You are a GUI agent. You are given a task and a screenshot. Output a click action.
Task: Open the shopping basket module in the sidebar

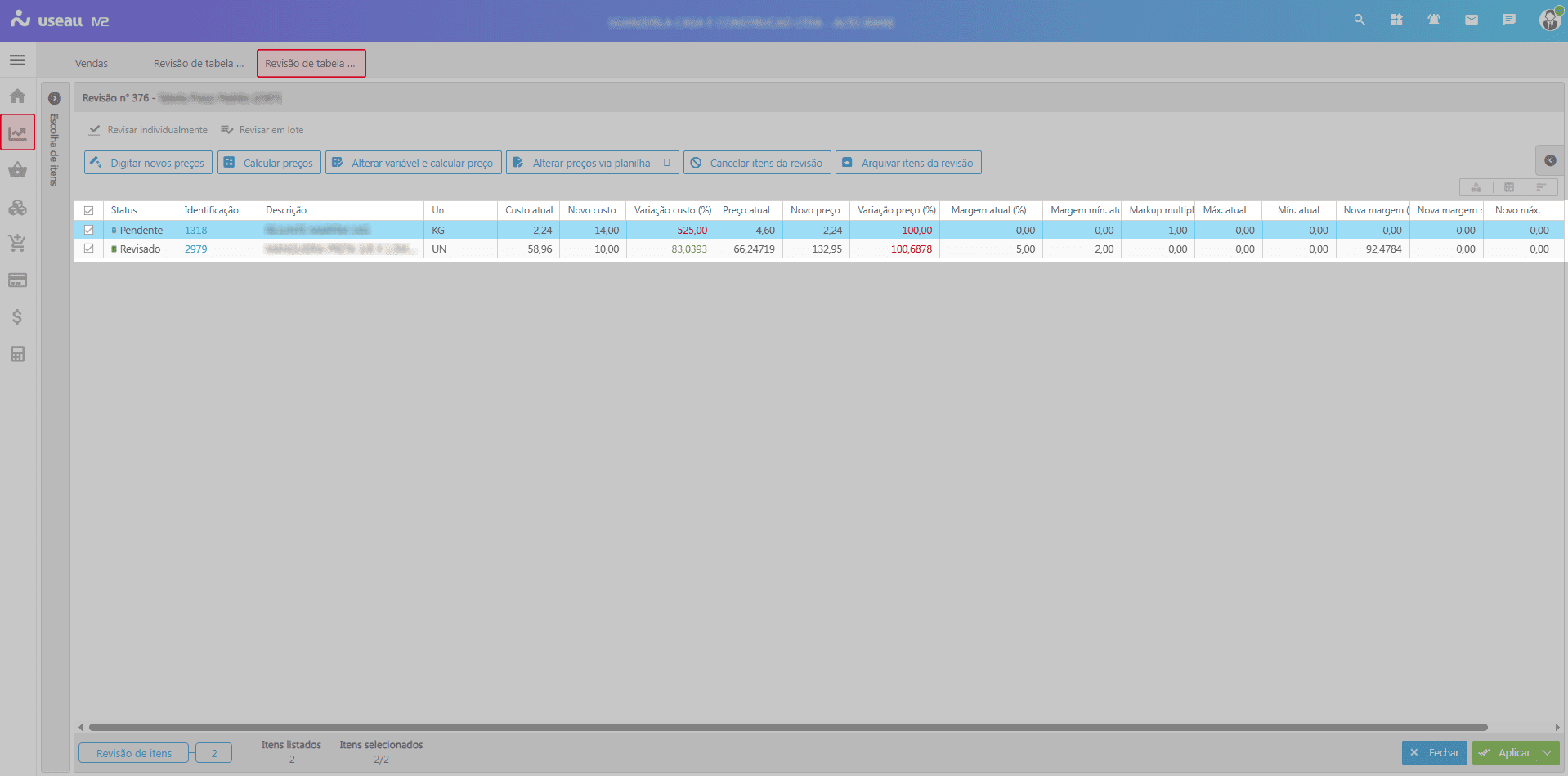pos(17,170)
